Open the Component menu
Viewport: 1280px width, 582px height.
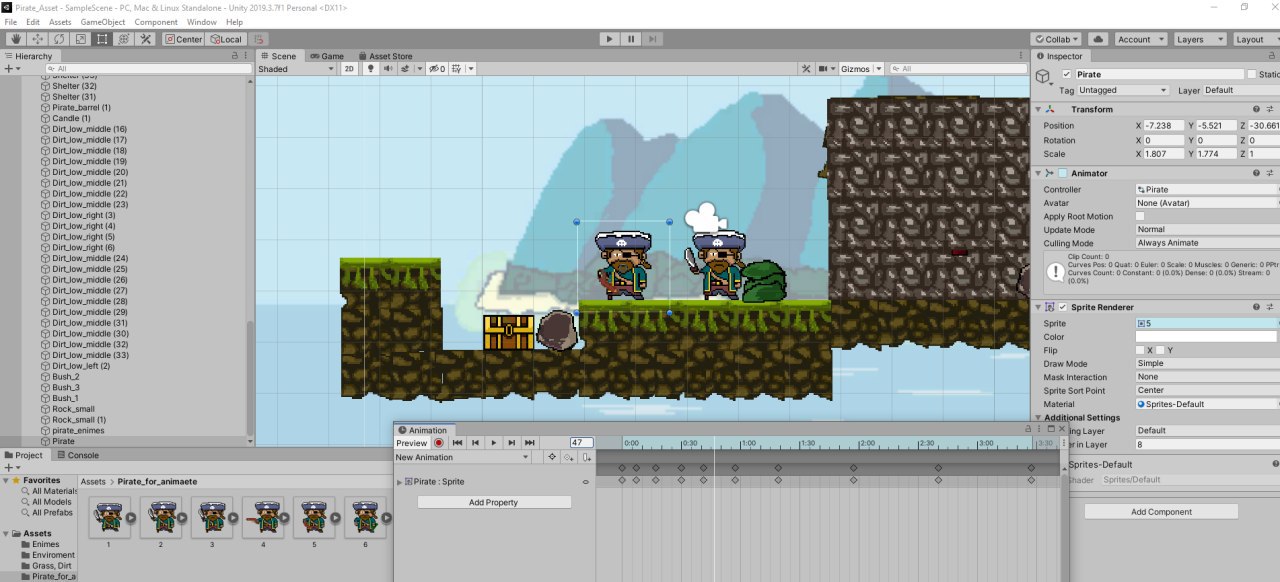[156, 22]
